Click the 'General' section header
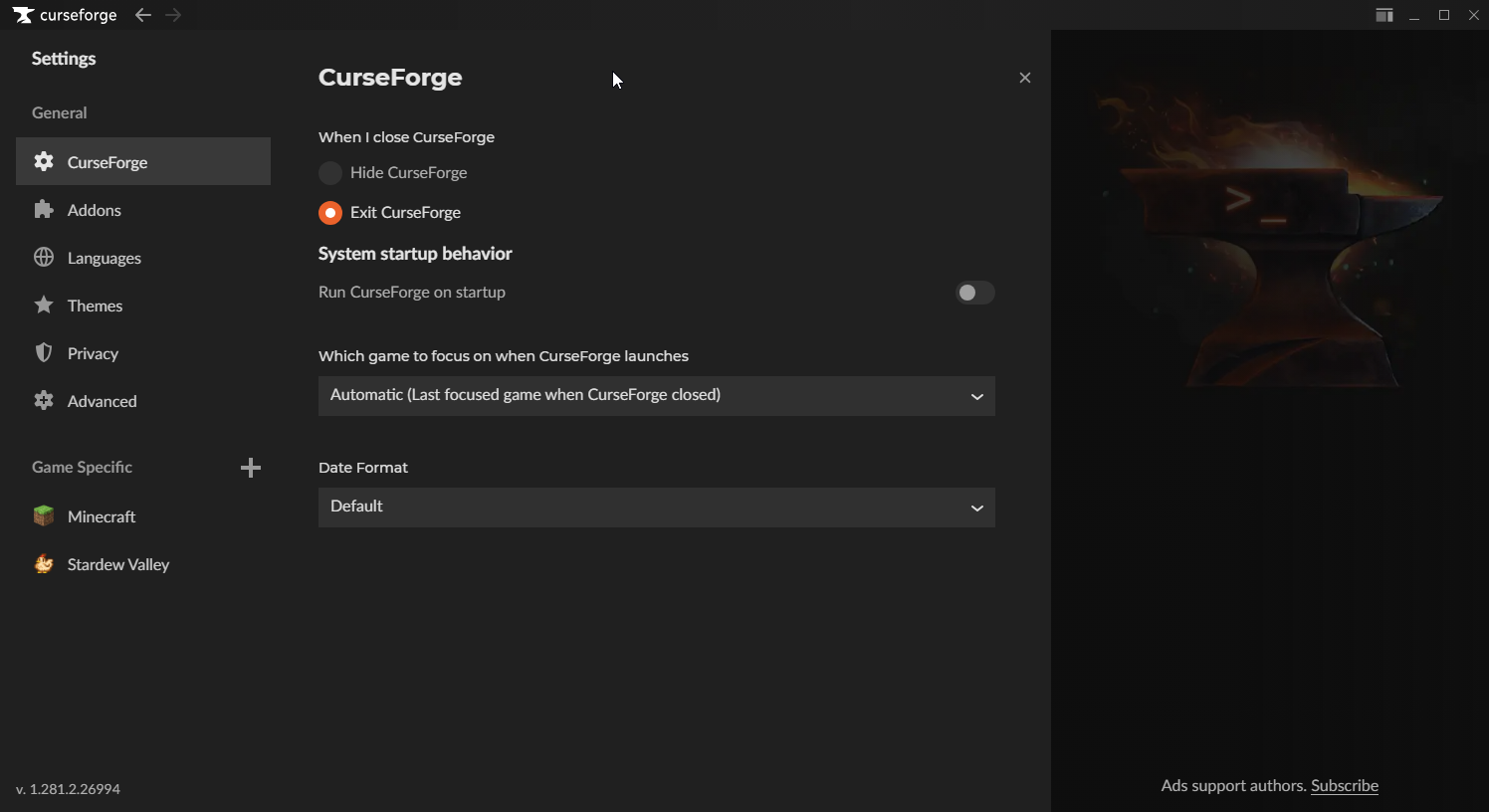1489x812 pixels. 60,112
